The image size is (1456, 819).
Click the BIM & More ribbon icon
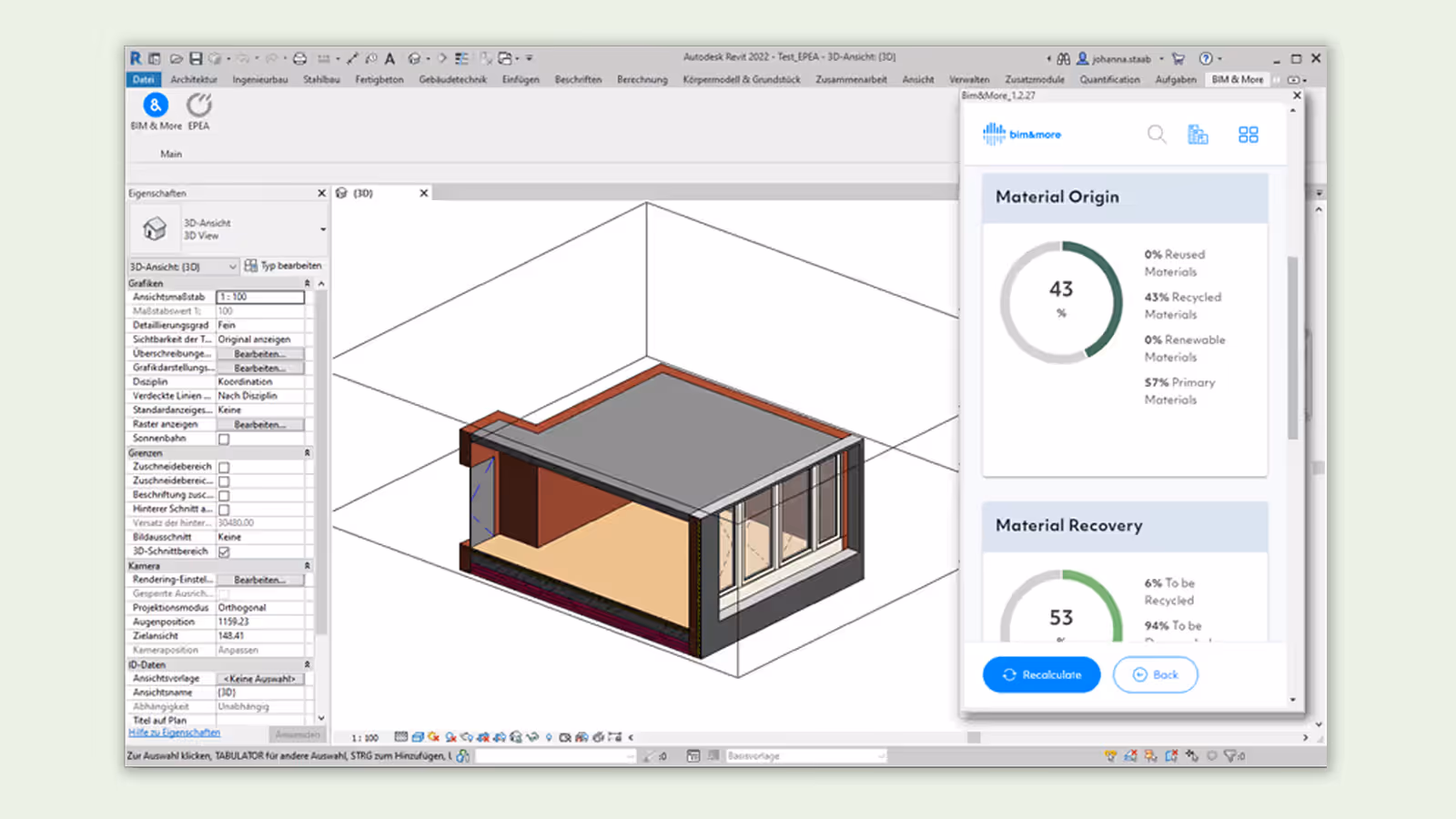click(156, 105)
